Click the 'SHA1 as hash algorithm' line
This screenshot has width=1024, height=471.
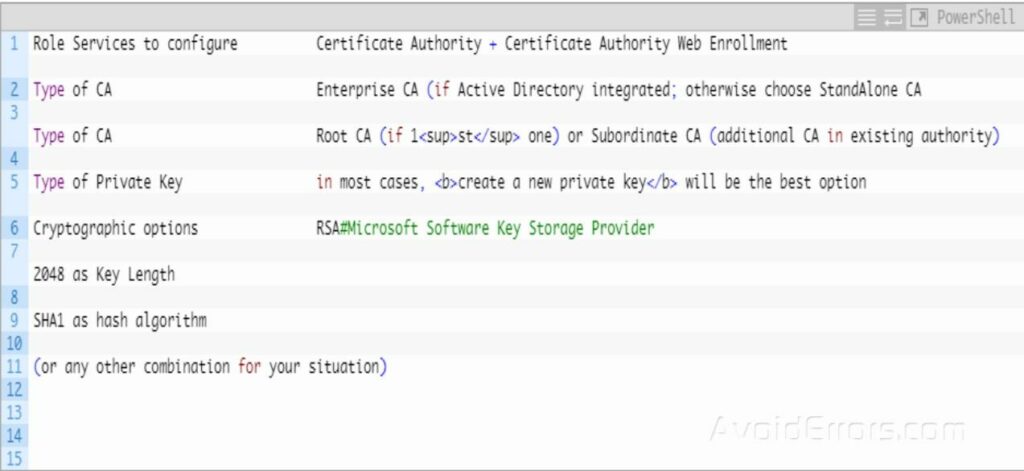point(120,321)
